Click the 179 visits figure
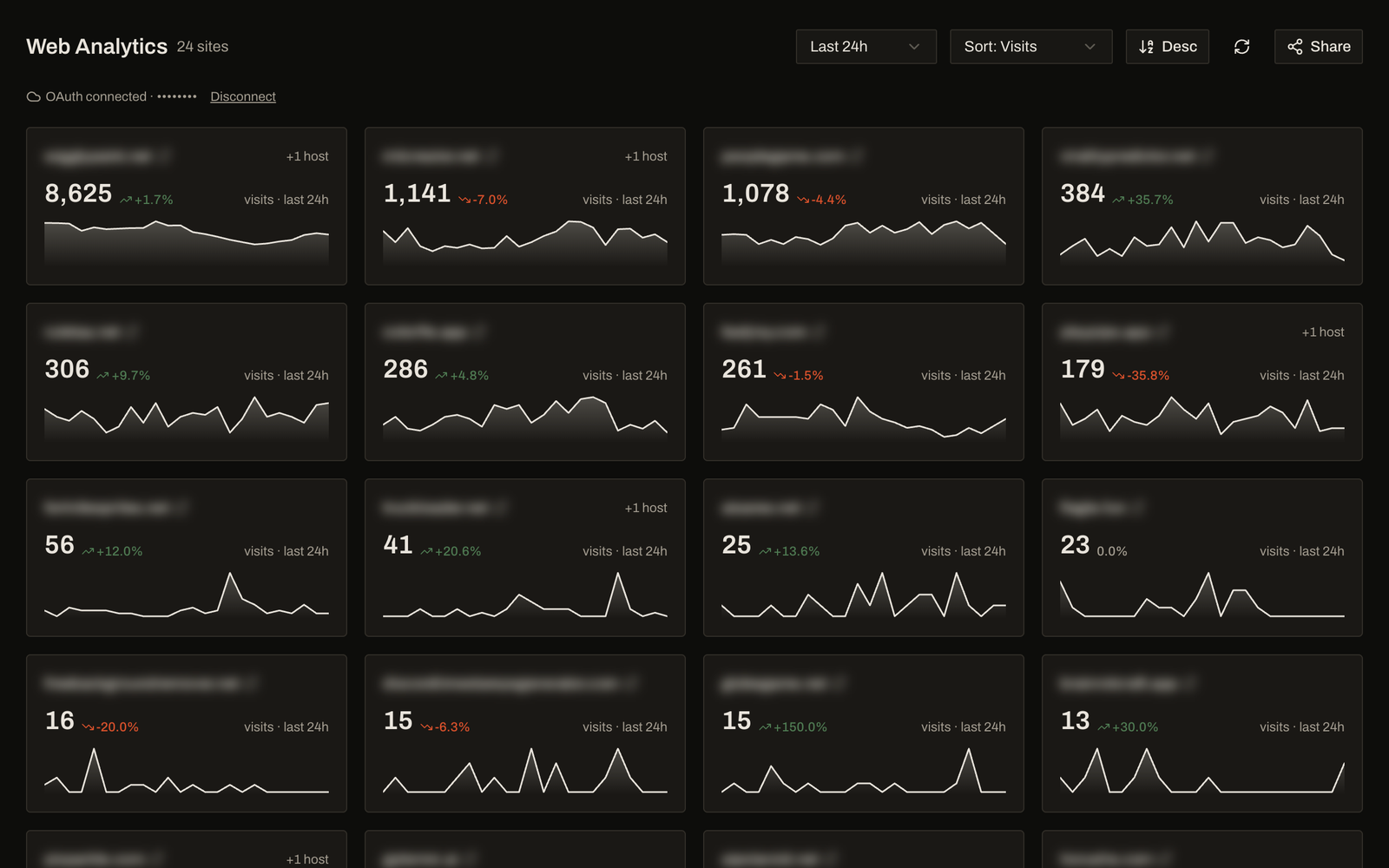 click(x=1083, y=370)
